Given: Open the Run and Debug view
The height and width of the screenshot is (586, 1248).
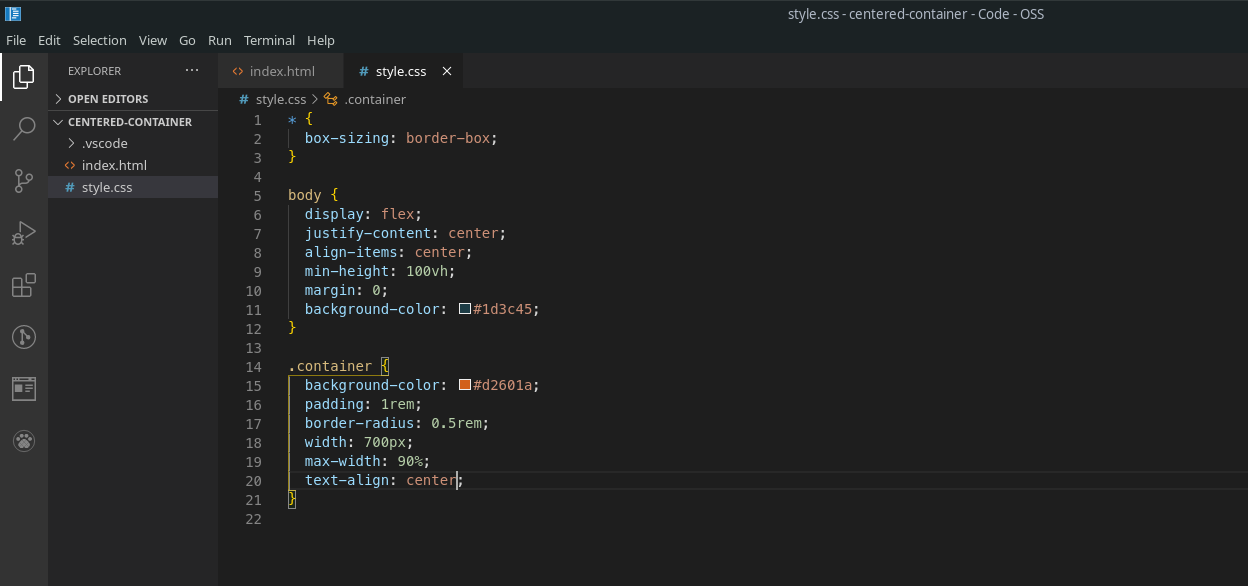Looking at the screenshot, I should pos(23,233).
